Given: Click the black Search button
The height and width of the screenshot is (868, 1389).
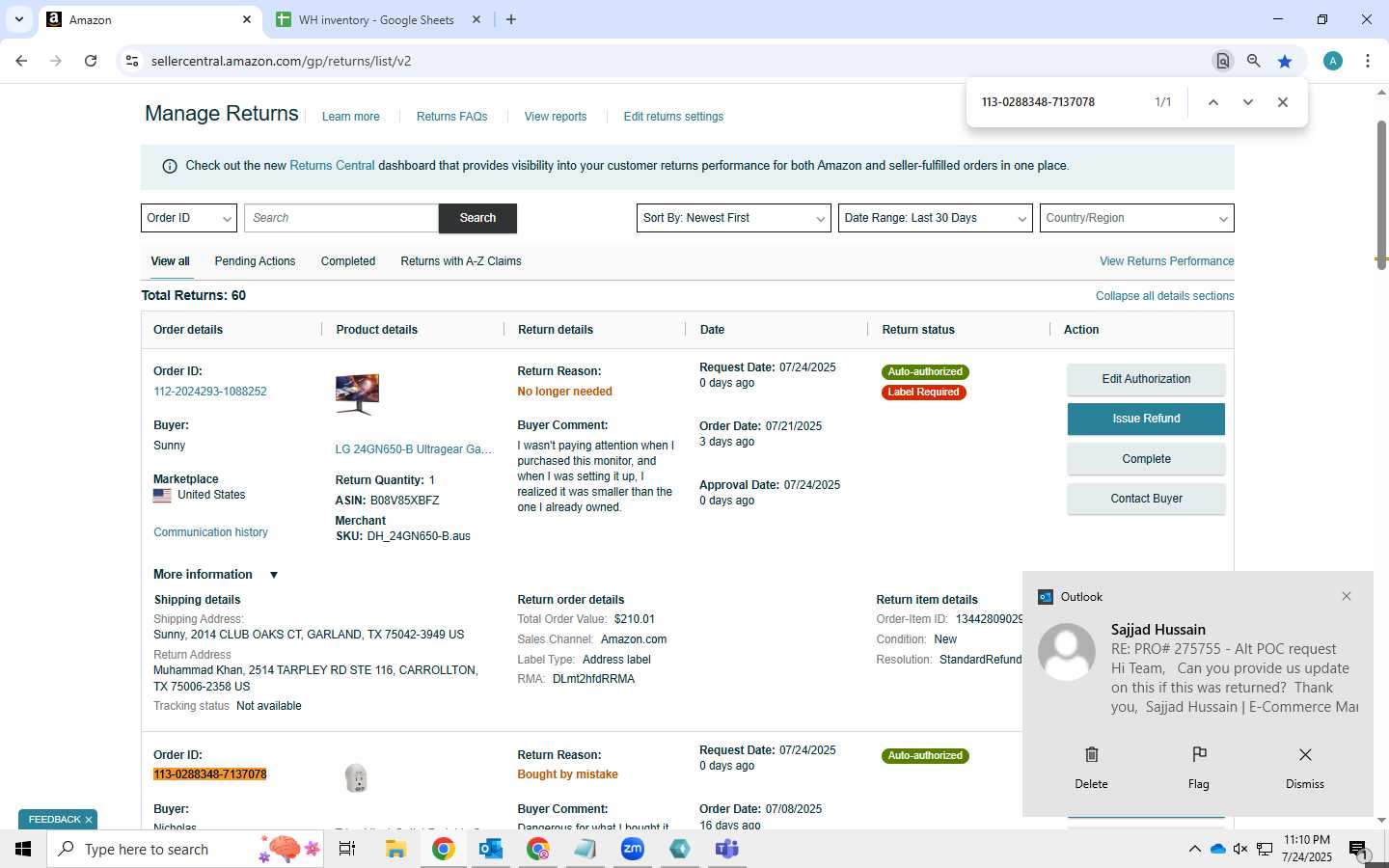Looking at the screenshot, I should 477,218.
